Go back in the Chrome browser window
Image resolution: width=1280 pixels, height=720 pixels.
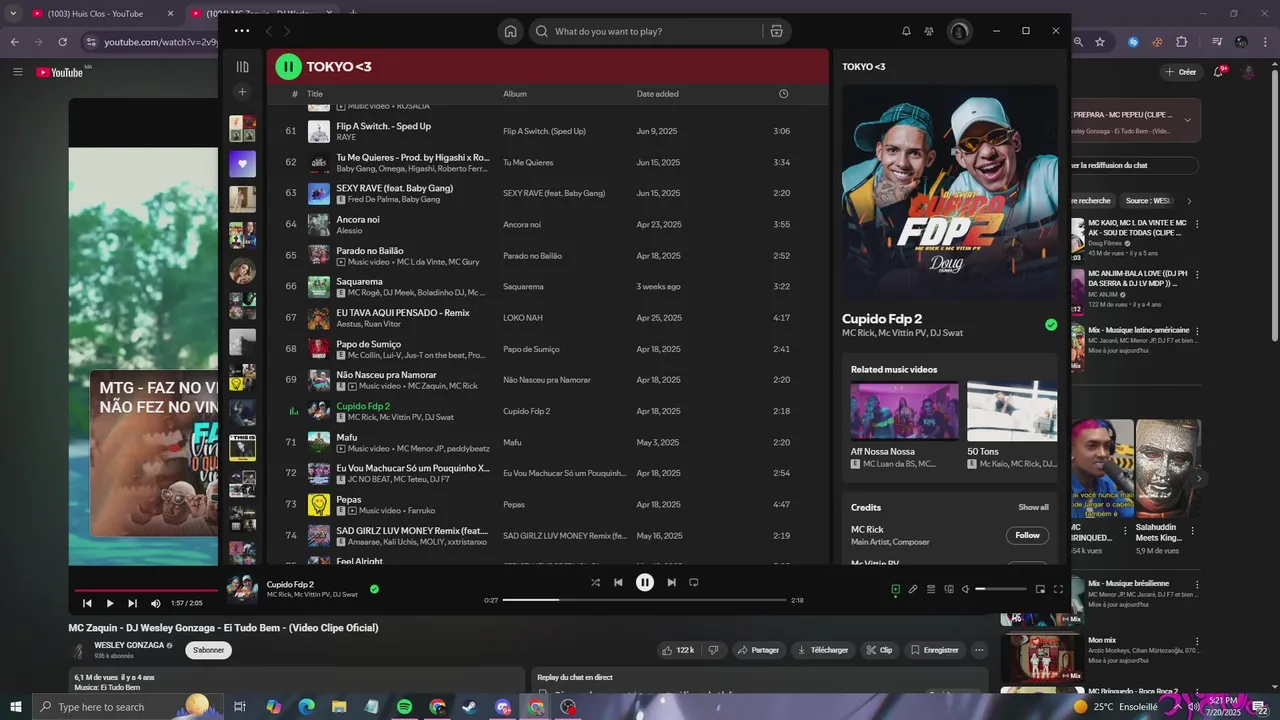(x=15, y=42)
